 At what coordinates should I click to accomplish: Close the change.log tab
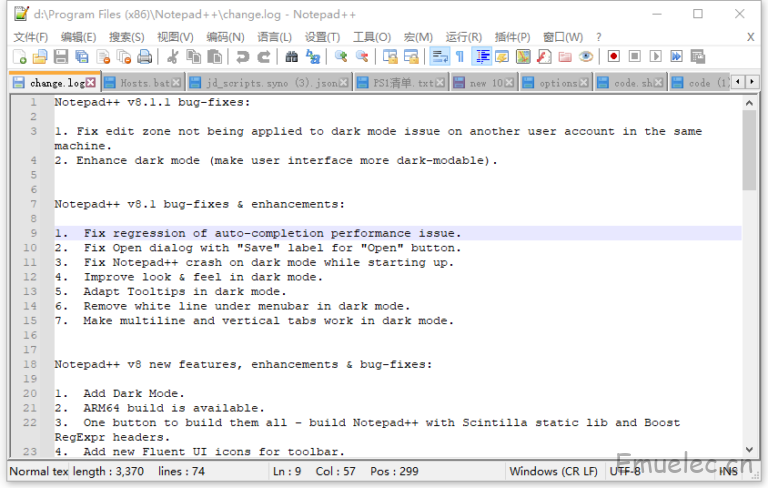pos(91,83)
